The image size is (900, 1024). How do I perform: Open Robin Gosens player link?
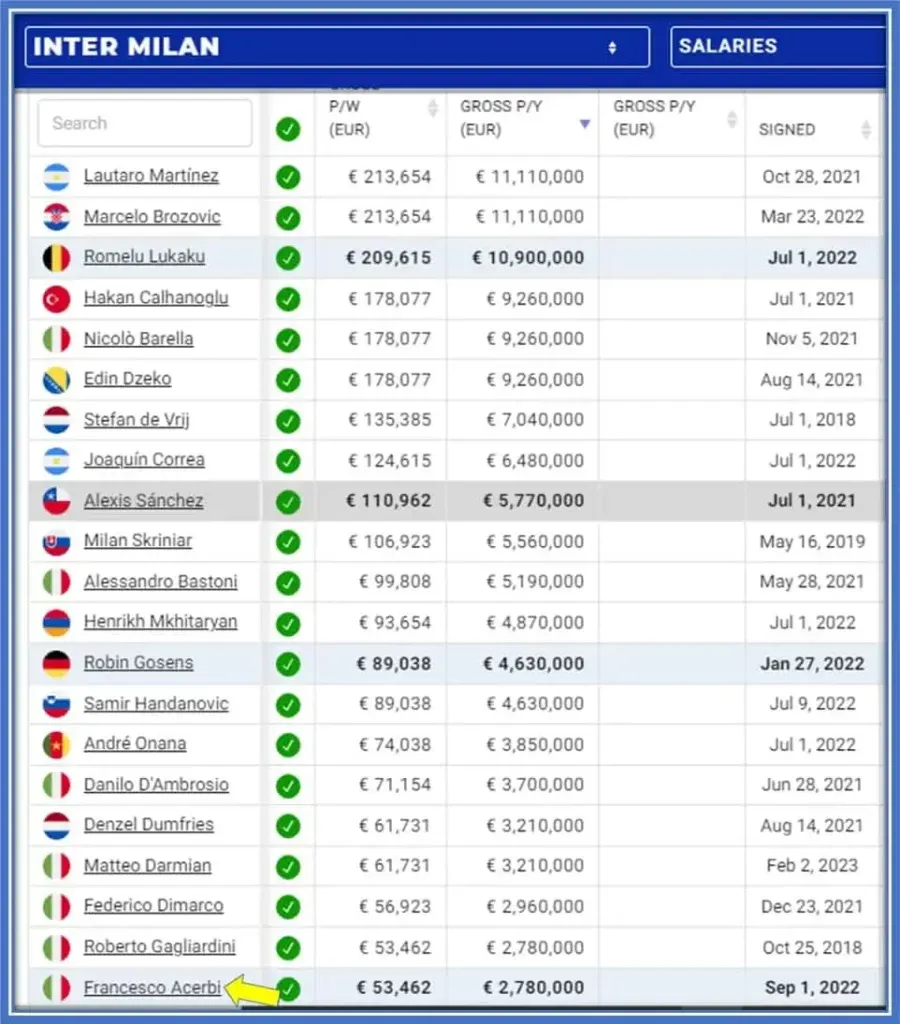tap(138, 662)
